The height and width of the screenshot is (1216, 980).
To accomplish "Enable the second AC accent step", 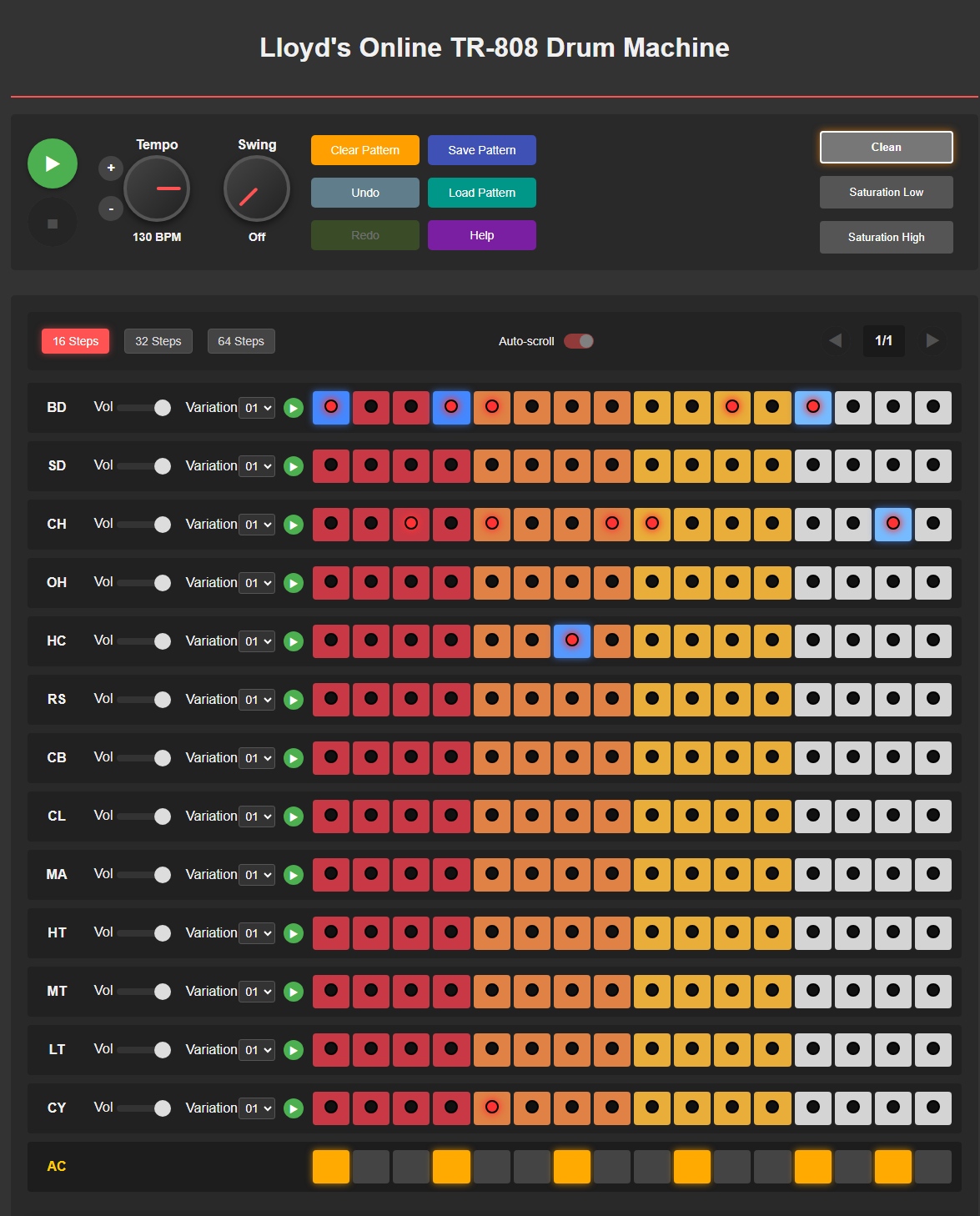I will coord(371,1167).
